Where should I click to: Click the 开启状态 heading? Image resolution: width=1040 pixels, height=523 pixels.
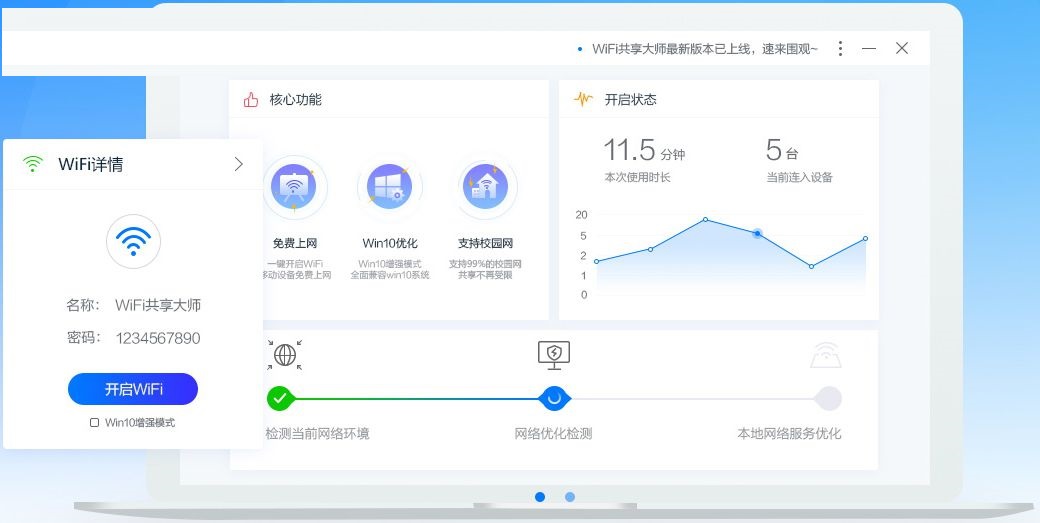tap(631, 99)
